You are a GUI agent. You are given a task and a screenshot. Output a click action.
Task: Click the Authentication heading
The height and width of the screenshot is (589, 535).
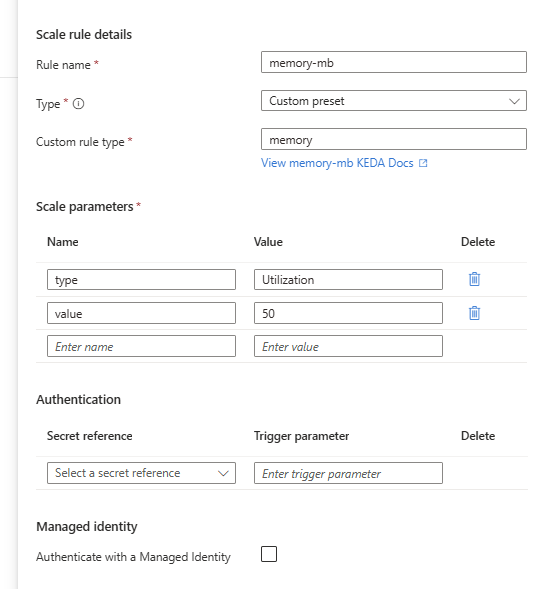[x=79, y=399]
